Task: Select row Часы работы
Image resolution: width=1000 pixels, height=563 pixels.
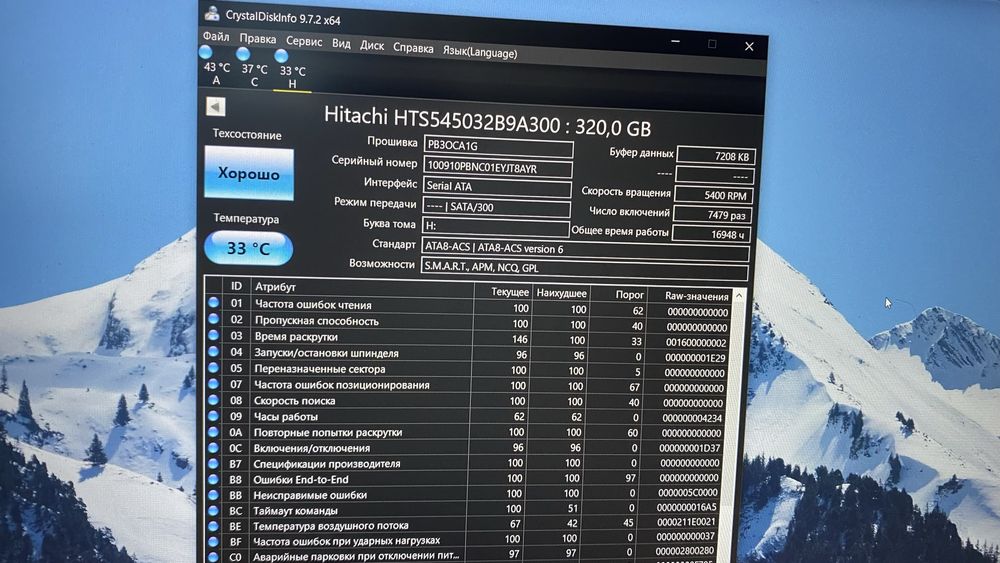Action: point(466,417)
